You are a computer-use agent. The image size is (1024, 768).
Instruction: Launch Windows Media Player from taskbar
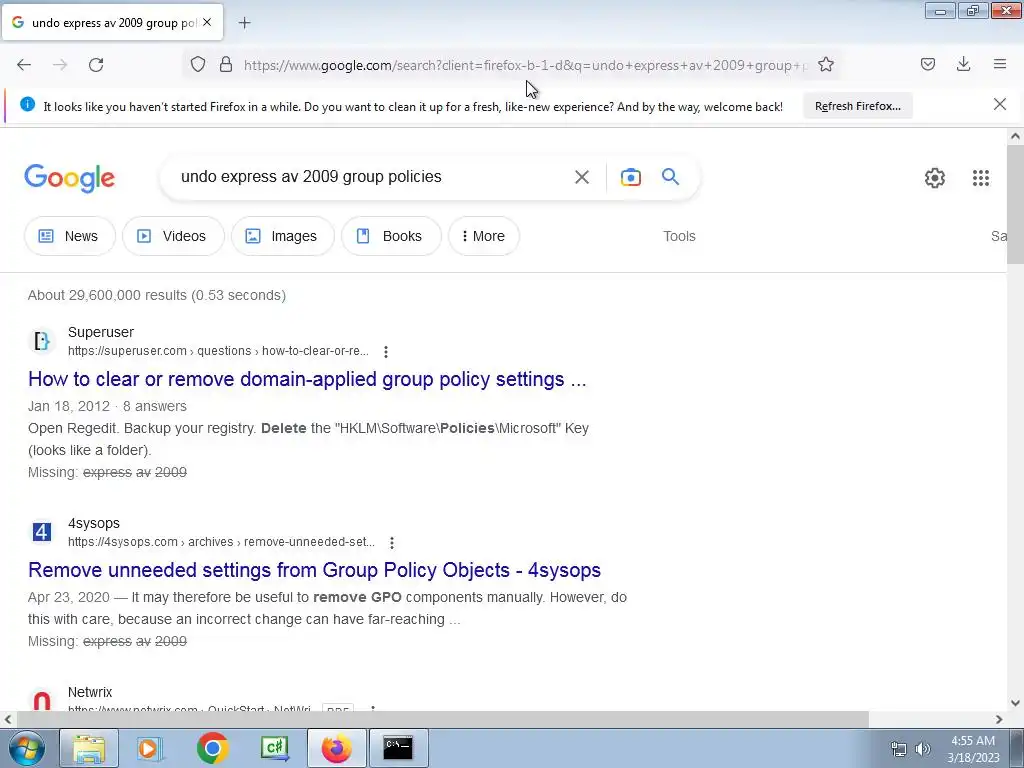[x=150, y=748]
